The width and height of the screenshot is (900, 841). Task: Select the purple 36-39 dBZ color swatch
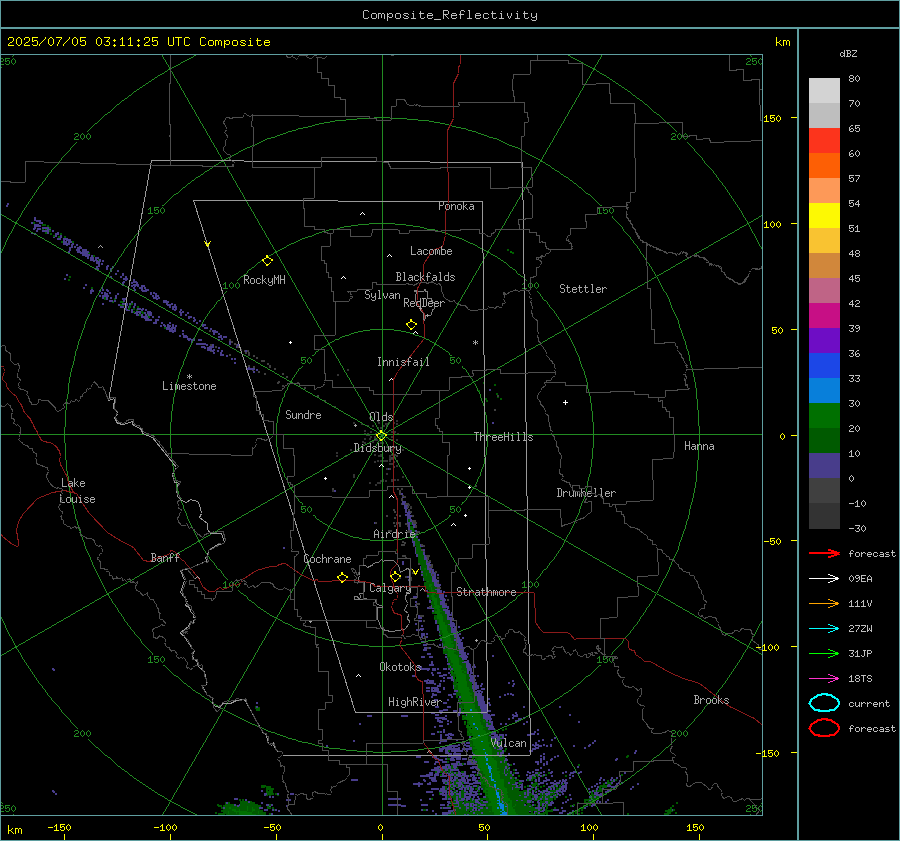point(824,340)
